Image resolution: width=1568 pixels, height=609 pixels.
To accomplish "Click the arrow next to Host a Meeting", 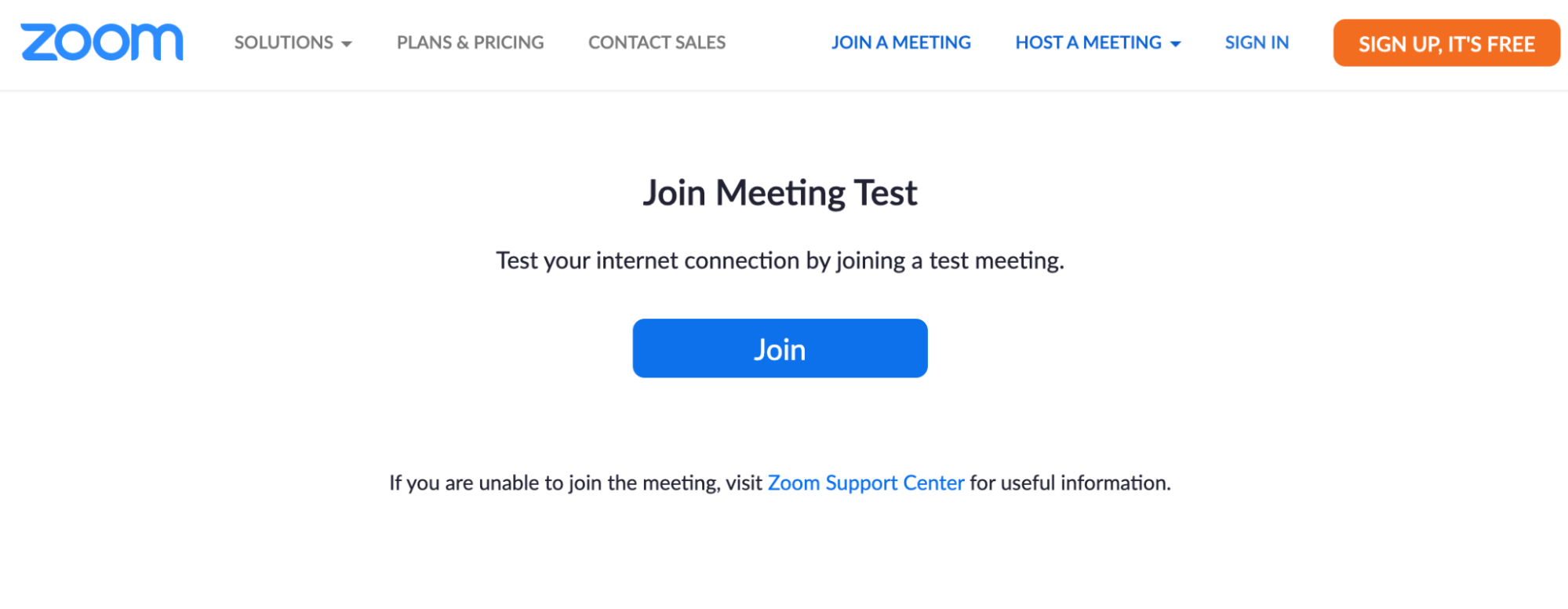I will 1175,44.
